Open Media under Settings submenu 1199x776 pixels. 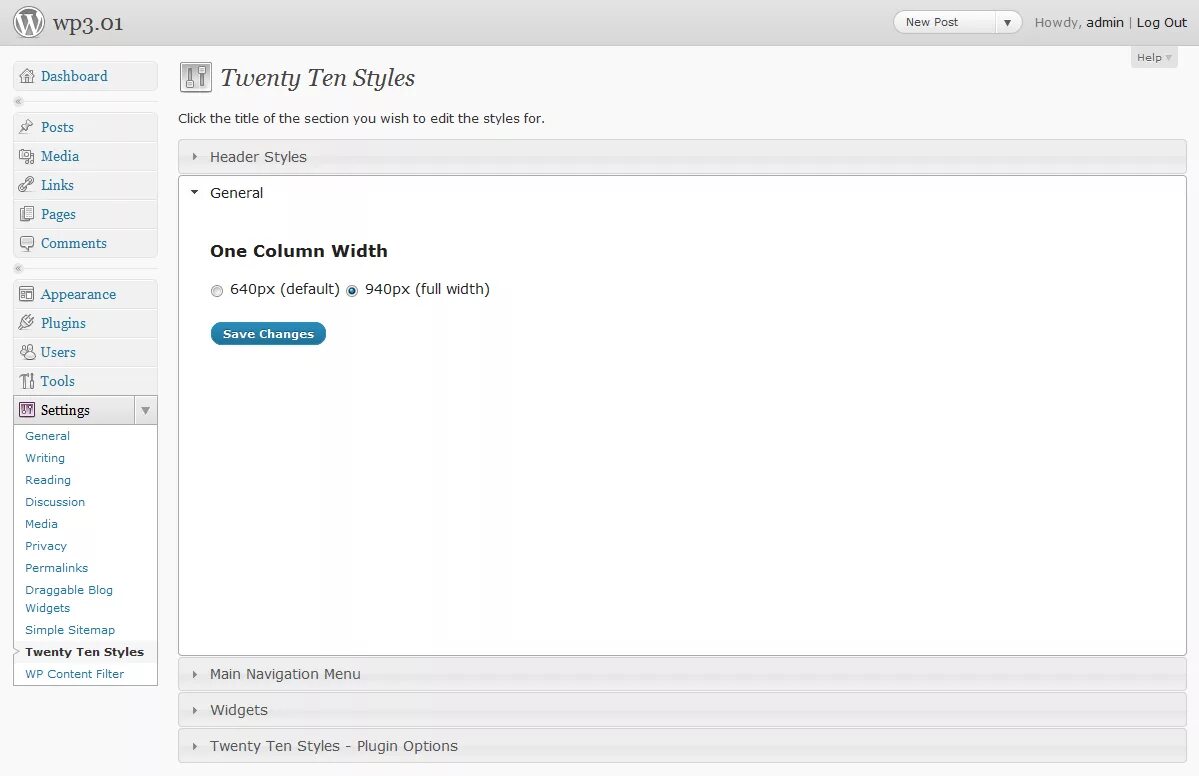pyautogui.click(x=41, y=524)
